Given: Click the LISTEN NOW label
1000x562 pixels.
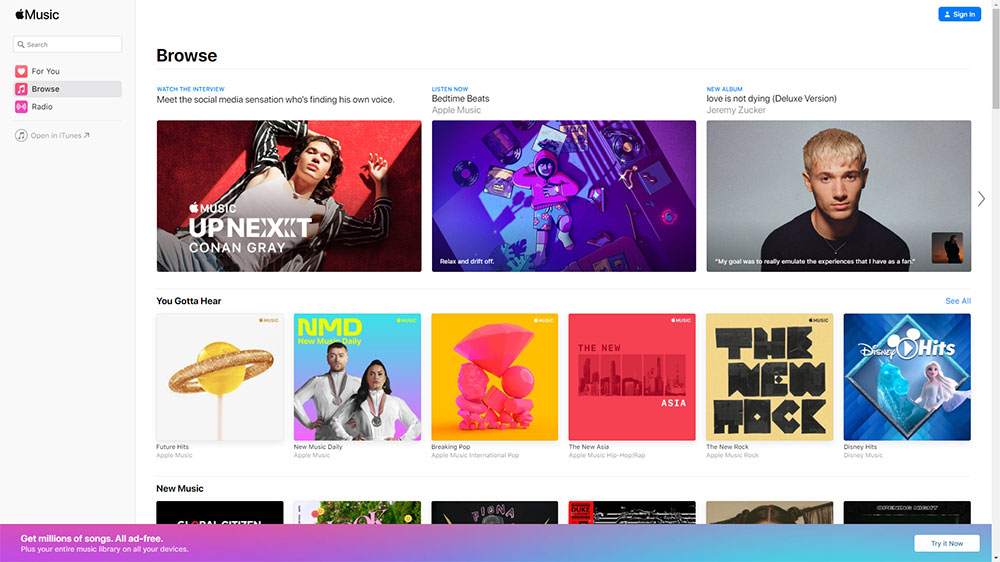Looking at the screenshot, I should point(450,89).
